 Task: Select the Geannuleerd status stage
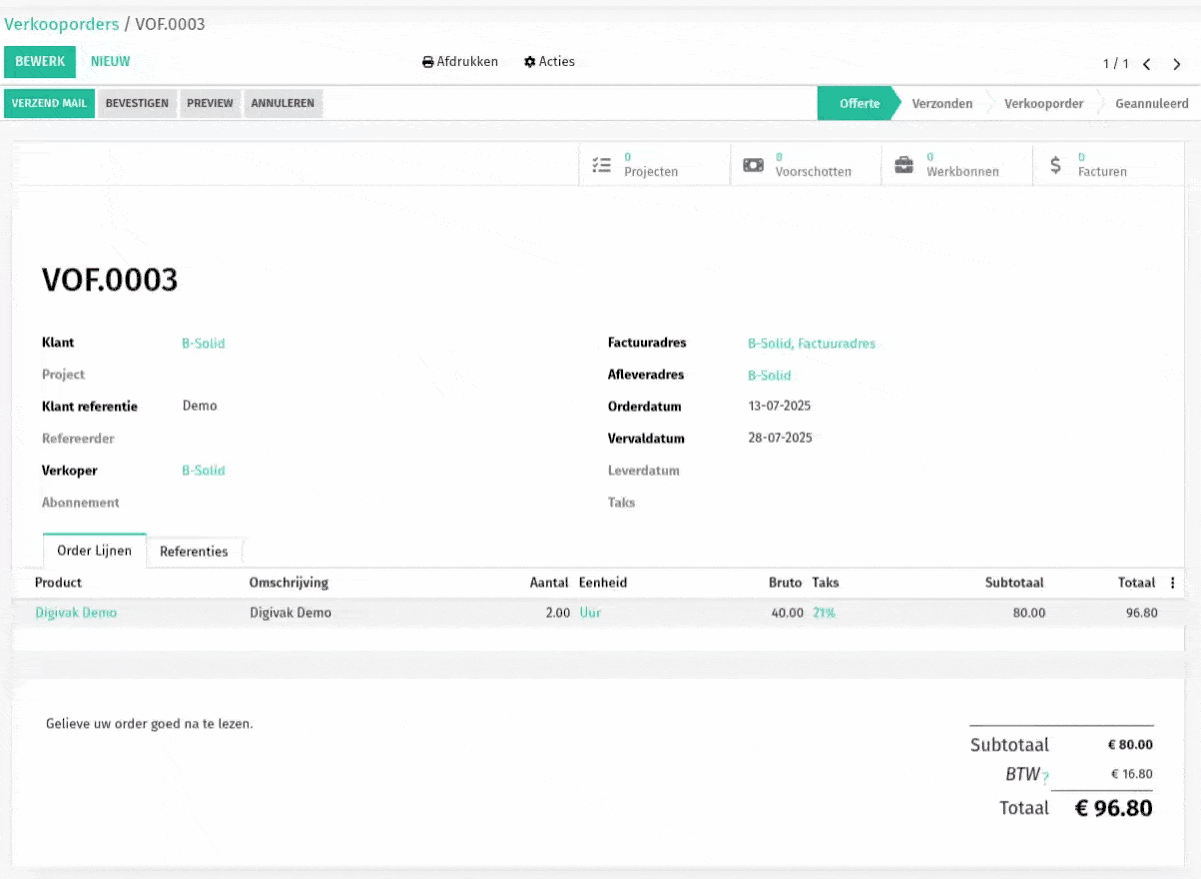click(x=1152, y=104)
